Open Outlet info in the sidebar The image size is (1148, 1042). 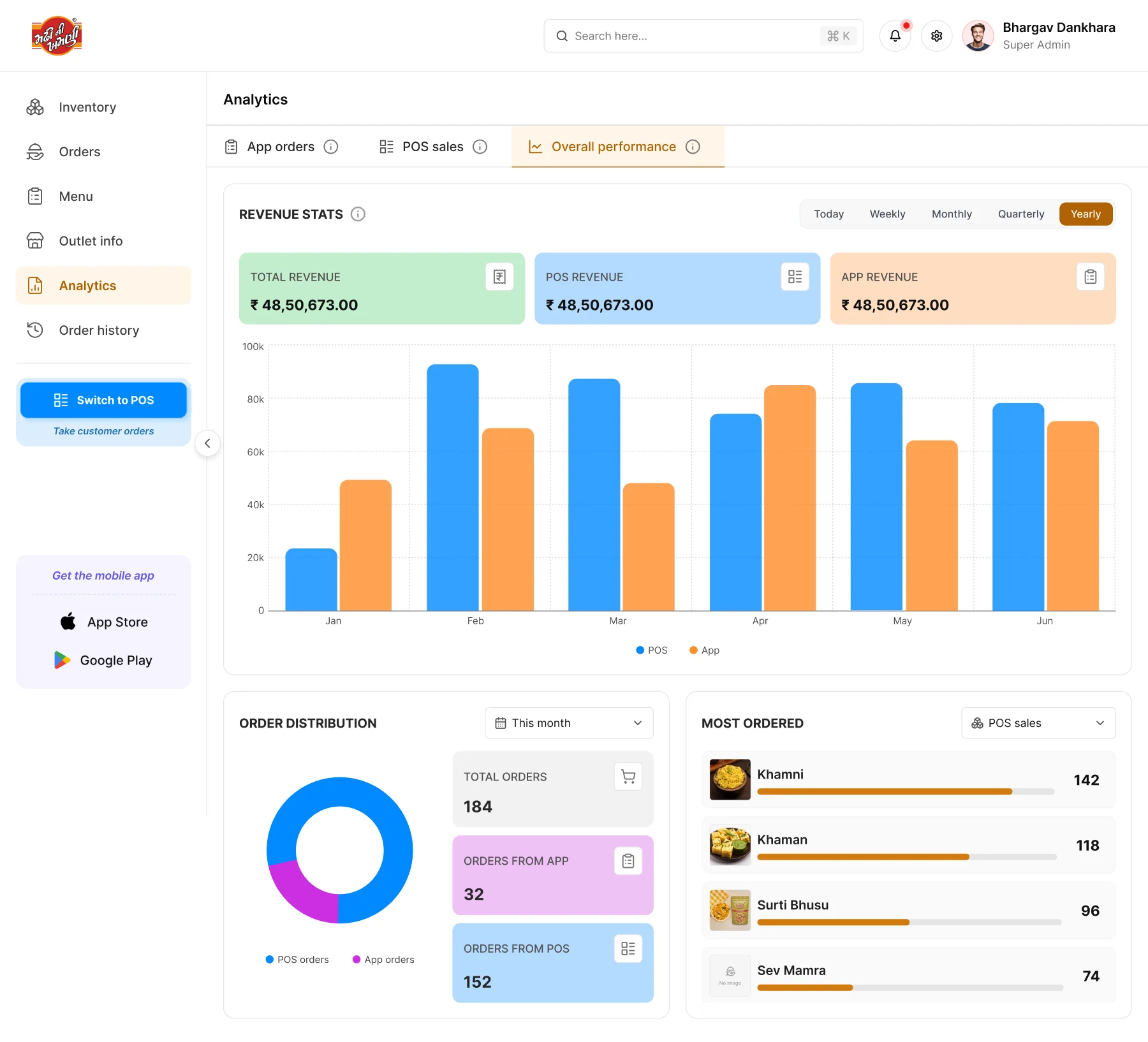click(x=103, y=241)
